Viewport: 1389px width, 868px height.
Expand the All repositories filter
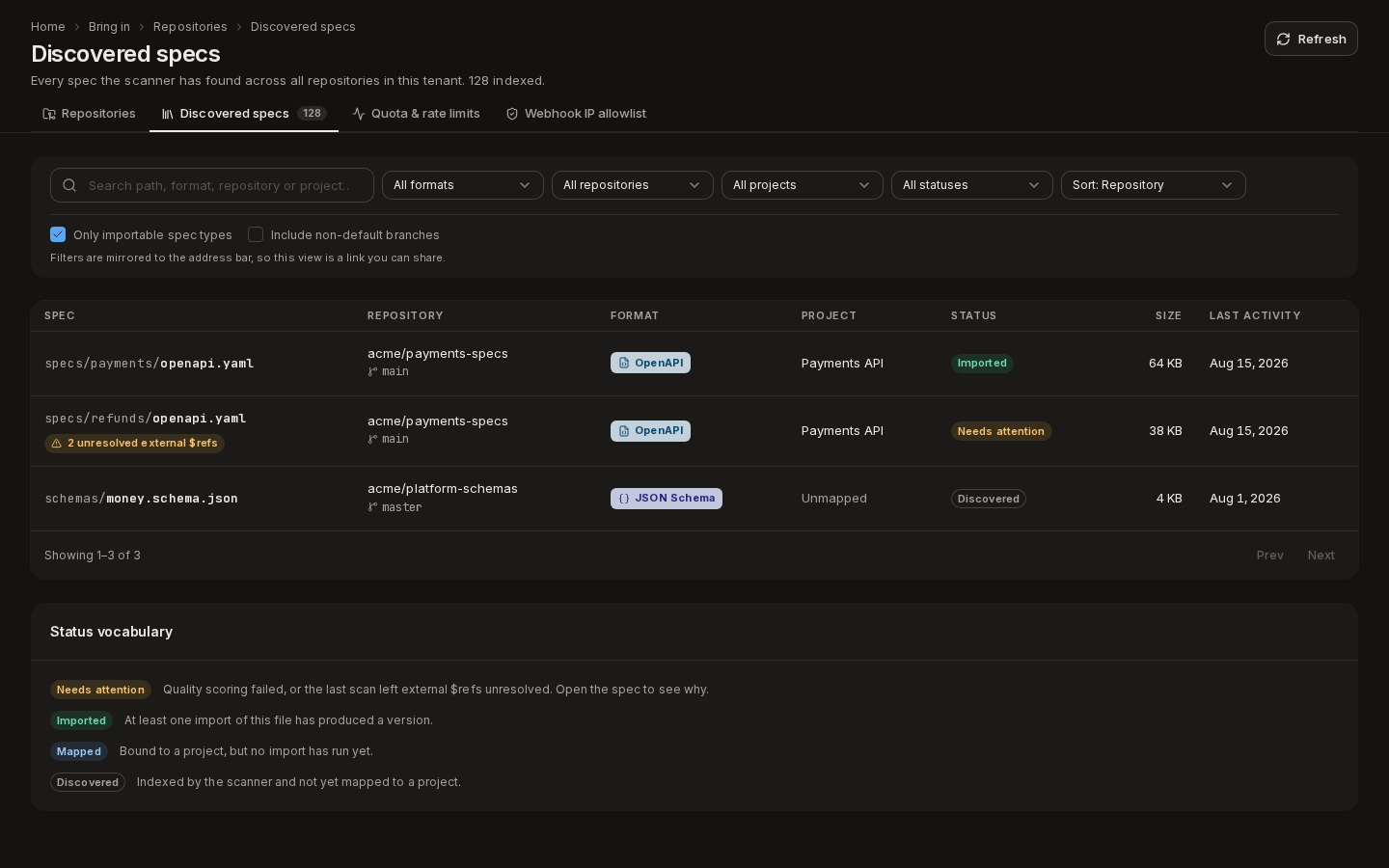tap(633, 185)
